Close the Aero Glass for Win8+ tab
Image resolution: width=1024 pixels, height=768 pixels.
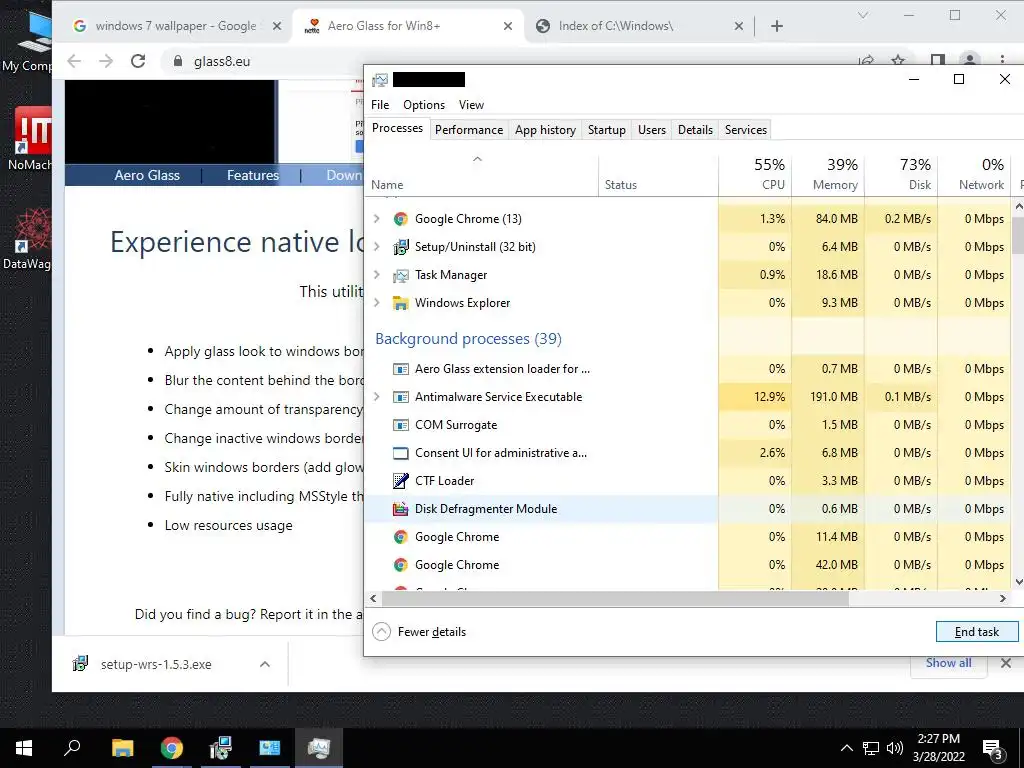[x=508, y=26]
